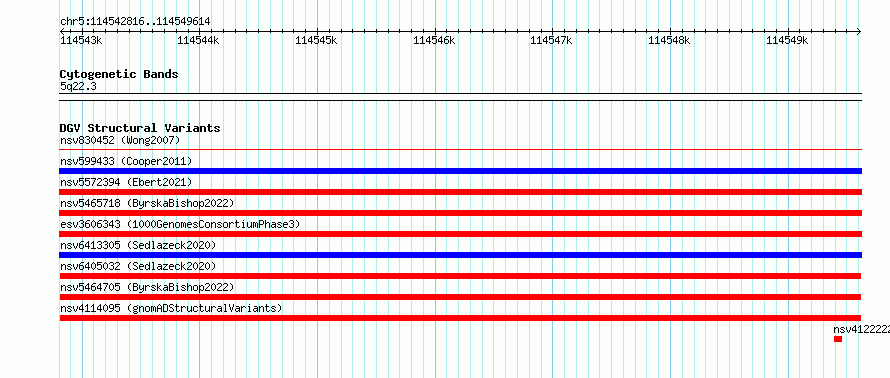Open variant nsv5572394 (Ebert2021) label
The width and height of the screenshot is (890, 378).
tap(126, 182)
